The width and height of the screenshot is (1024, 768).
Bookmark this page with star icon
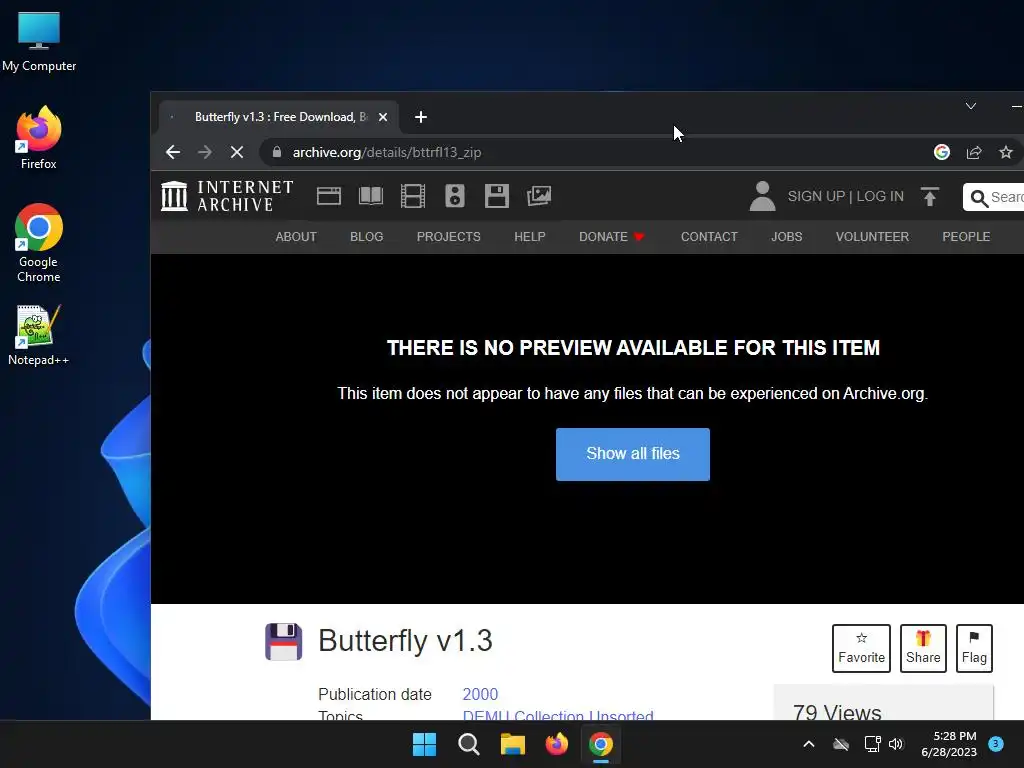(1006, 152)
